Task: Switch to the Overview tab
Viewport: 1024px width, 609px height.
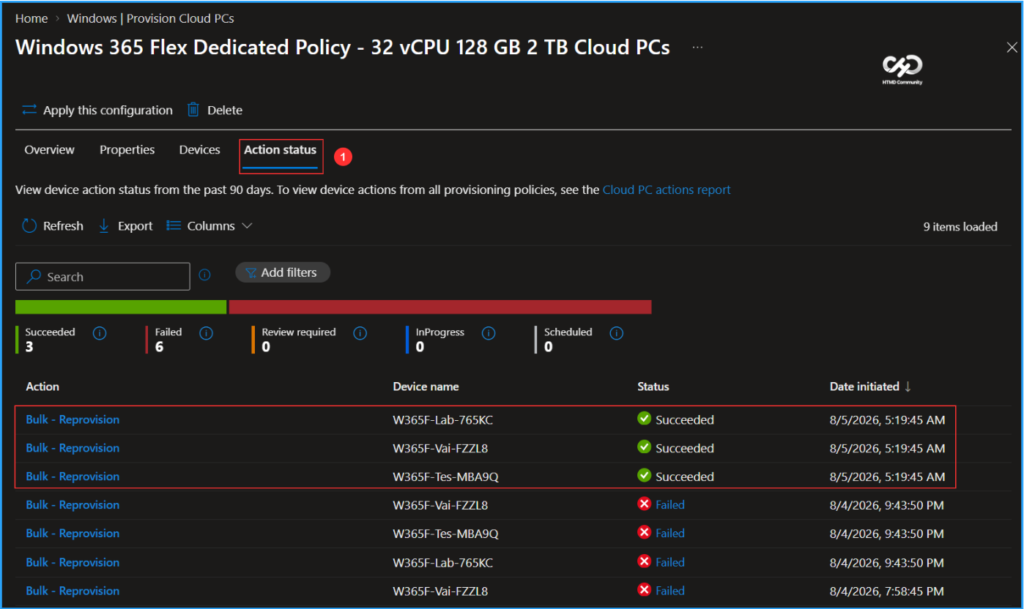Action: click(x=49, y=149)
